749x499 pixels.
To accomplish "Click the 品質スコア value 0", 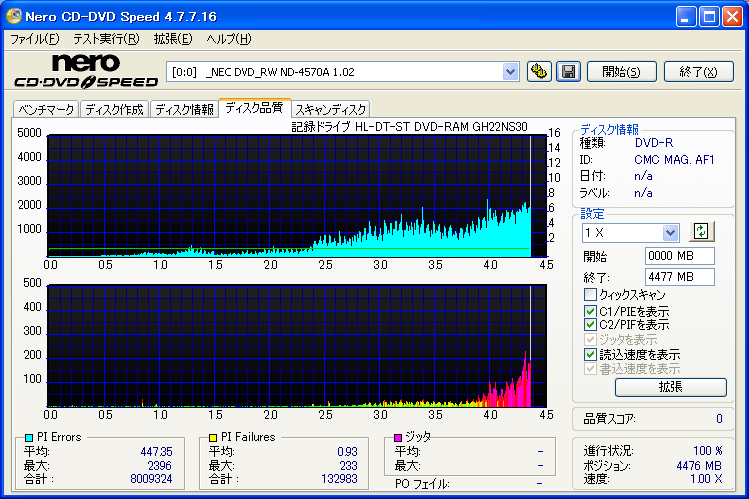I will 719,419.
